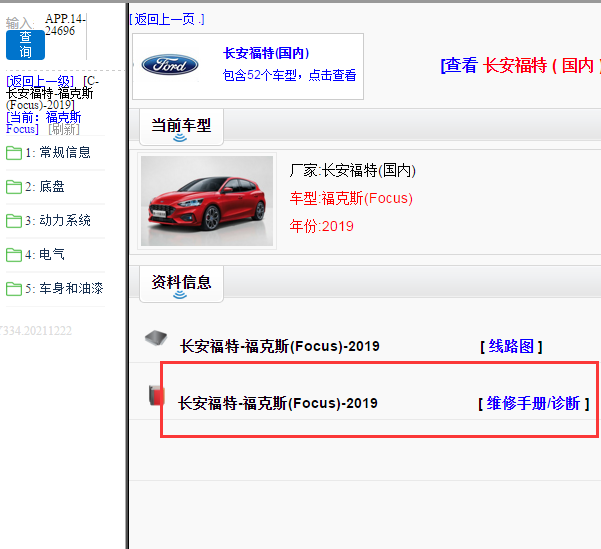Click the 年份:2019 text
The image size is (601, 549).
point(322,226)
